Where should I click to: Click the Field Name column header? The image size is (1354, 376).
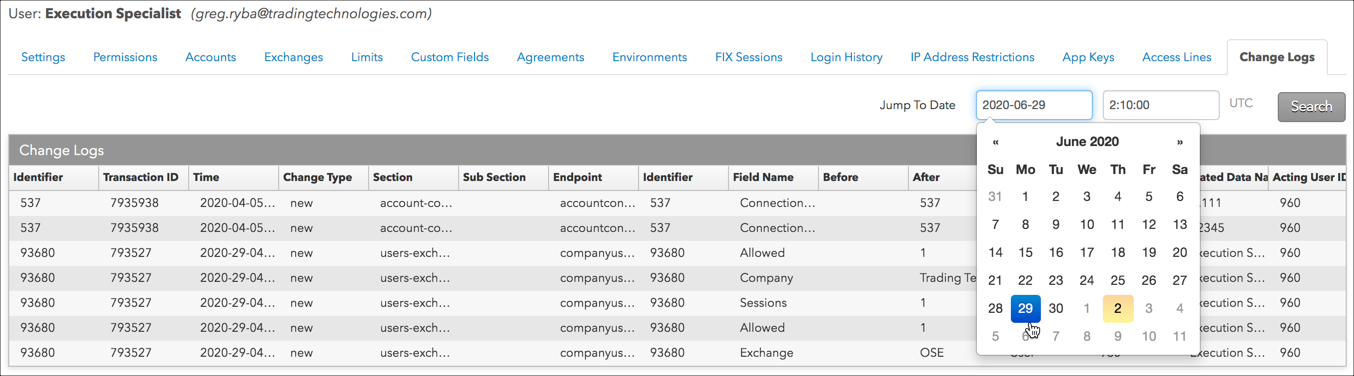pos(763,177)
